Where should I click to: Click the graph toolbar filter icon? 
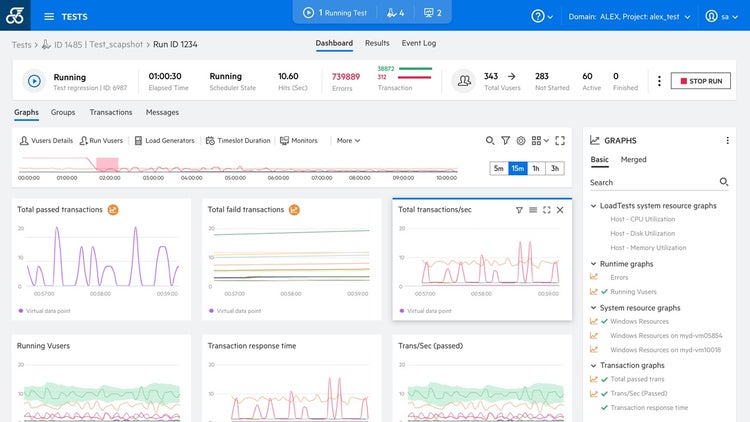pos(506,141)
